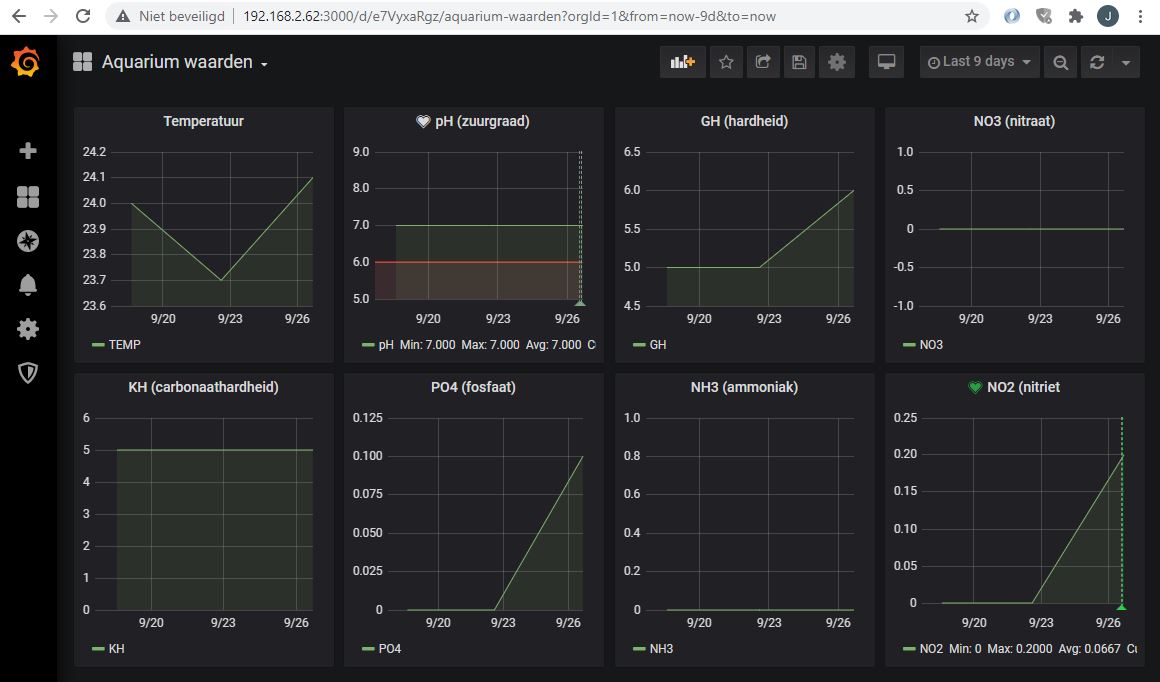Open Configuration gear in the sidebar
Image resolution: width=1160 pixels, height=682 pixels.
[x=28, y=329]
